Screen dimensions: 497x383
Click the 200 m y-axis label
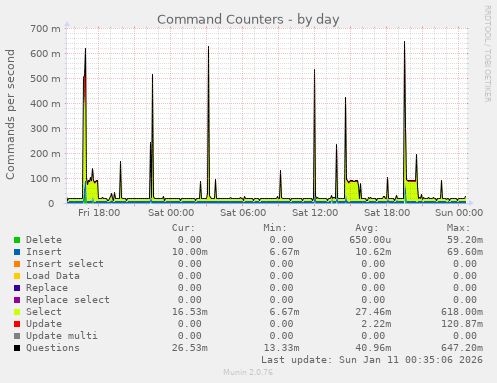(x=46, y=154)
